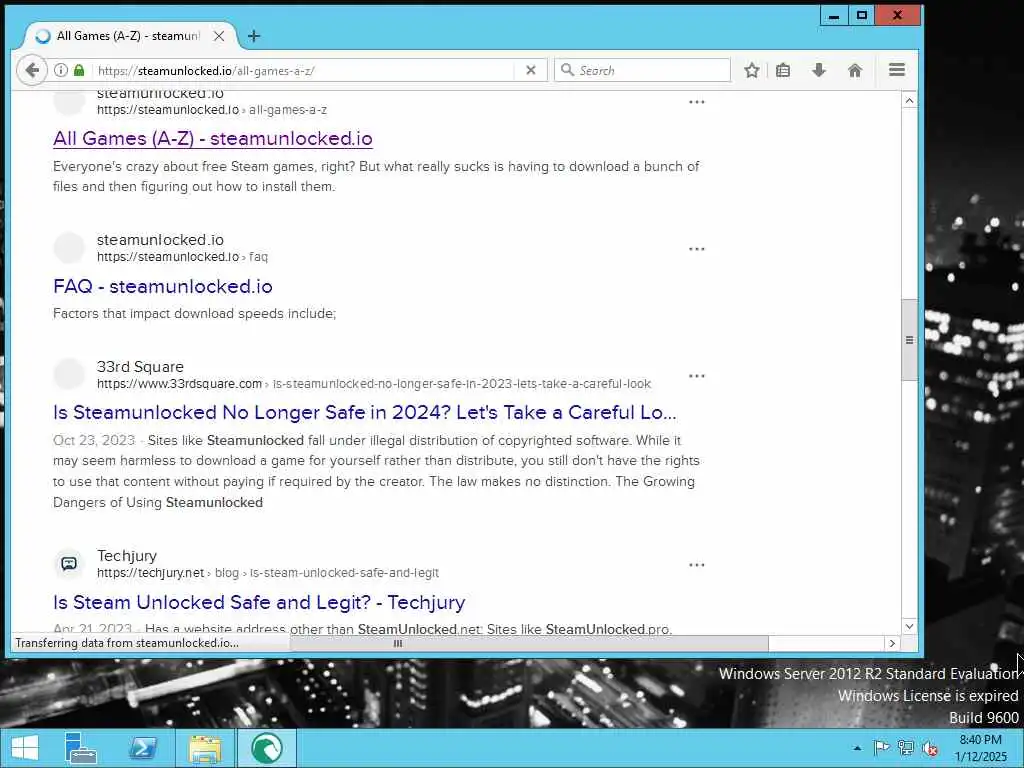Image resolution: width=1024 pixels, height=768 pixels.
Task: Open the taskbar clock showing 8:40 PM
Action: point(981,748)
